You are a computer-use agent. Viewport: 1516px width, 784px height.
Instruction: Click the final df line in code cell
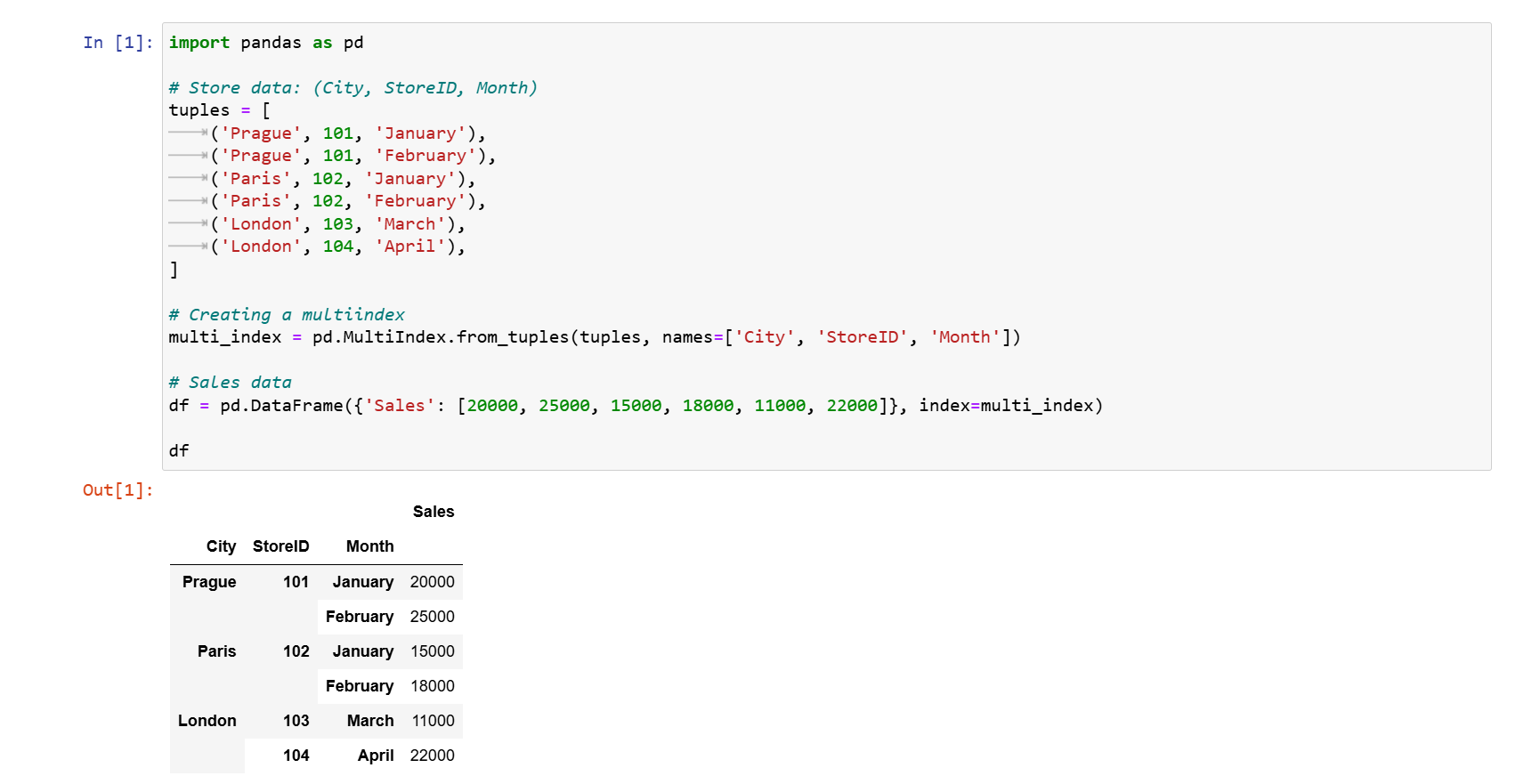[x=179, y=451]
